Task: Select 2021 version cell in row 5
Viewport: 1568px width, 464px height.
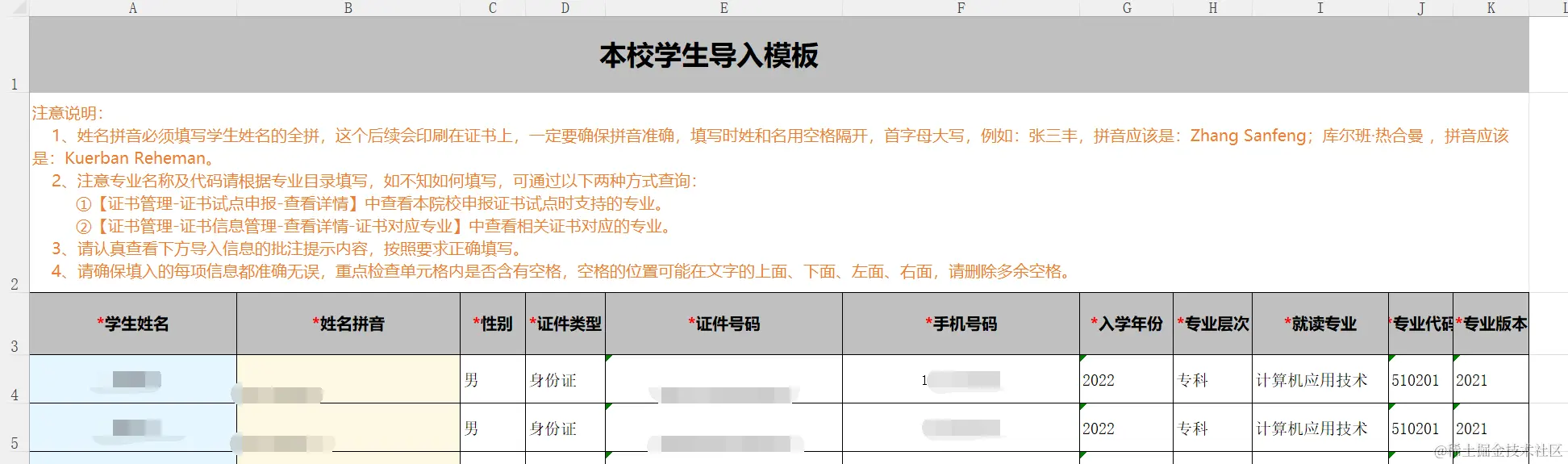Action: 1491,428
